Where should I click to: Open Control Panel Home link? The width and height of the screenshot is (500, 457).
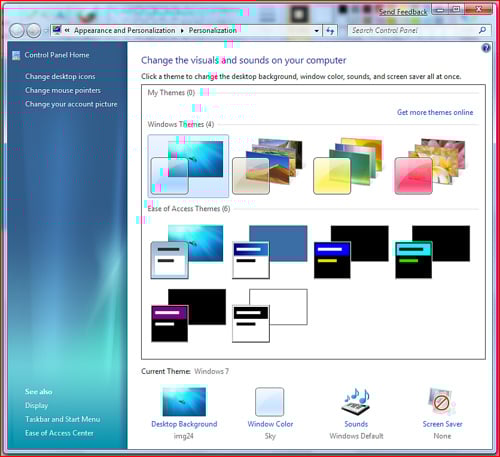[x=57, y=55]
